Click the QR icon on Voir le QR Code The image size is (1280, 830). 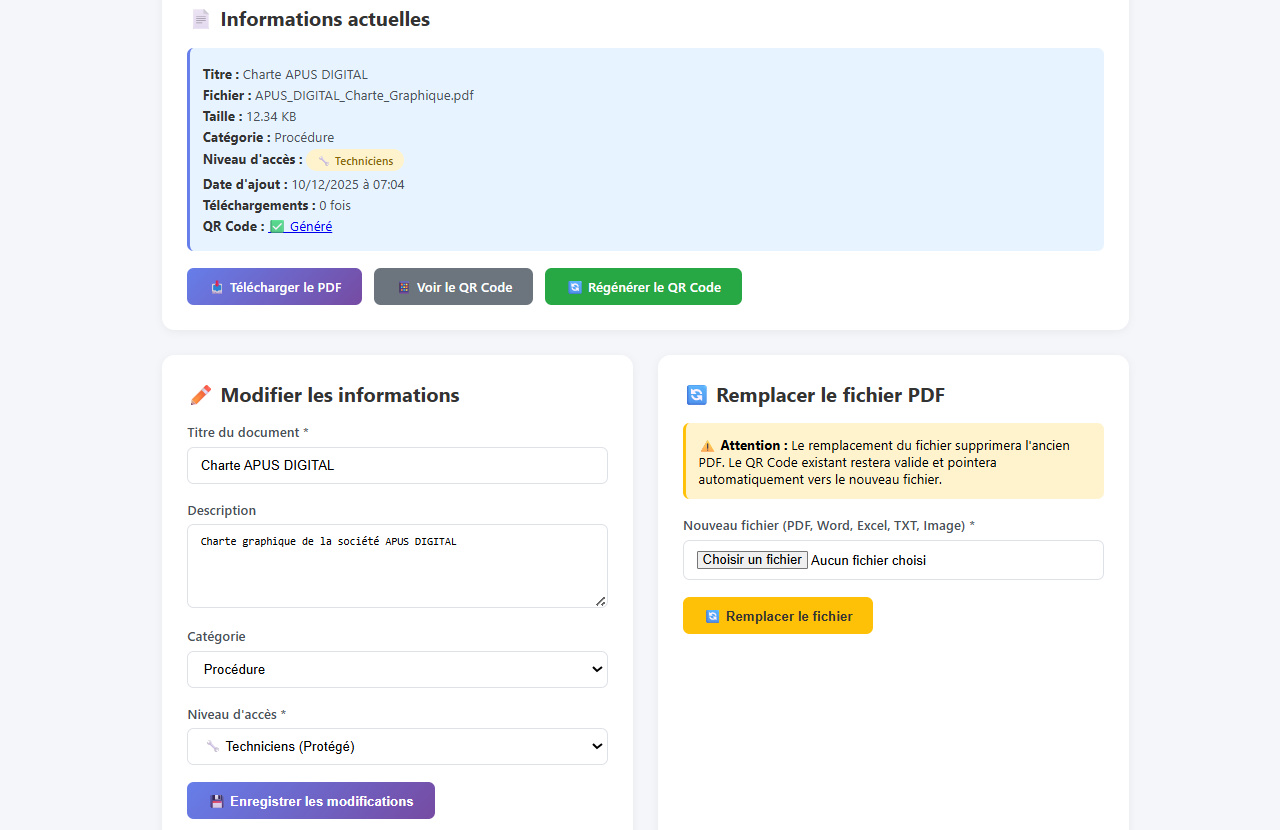click(404, 288)
